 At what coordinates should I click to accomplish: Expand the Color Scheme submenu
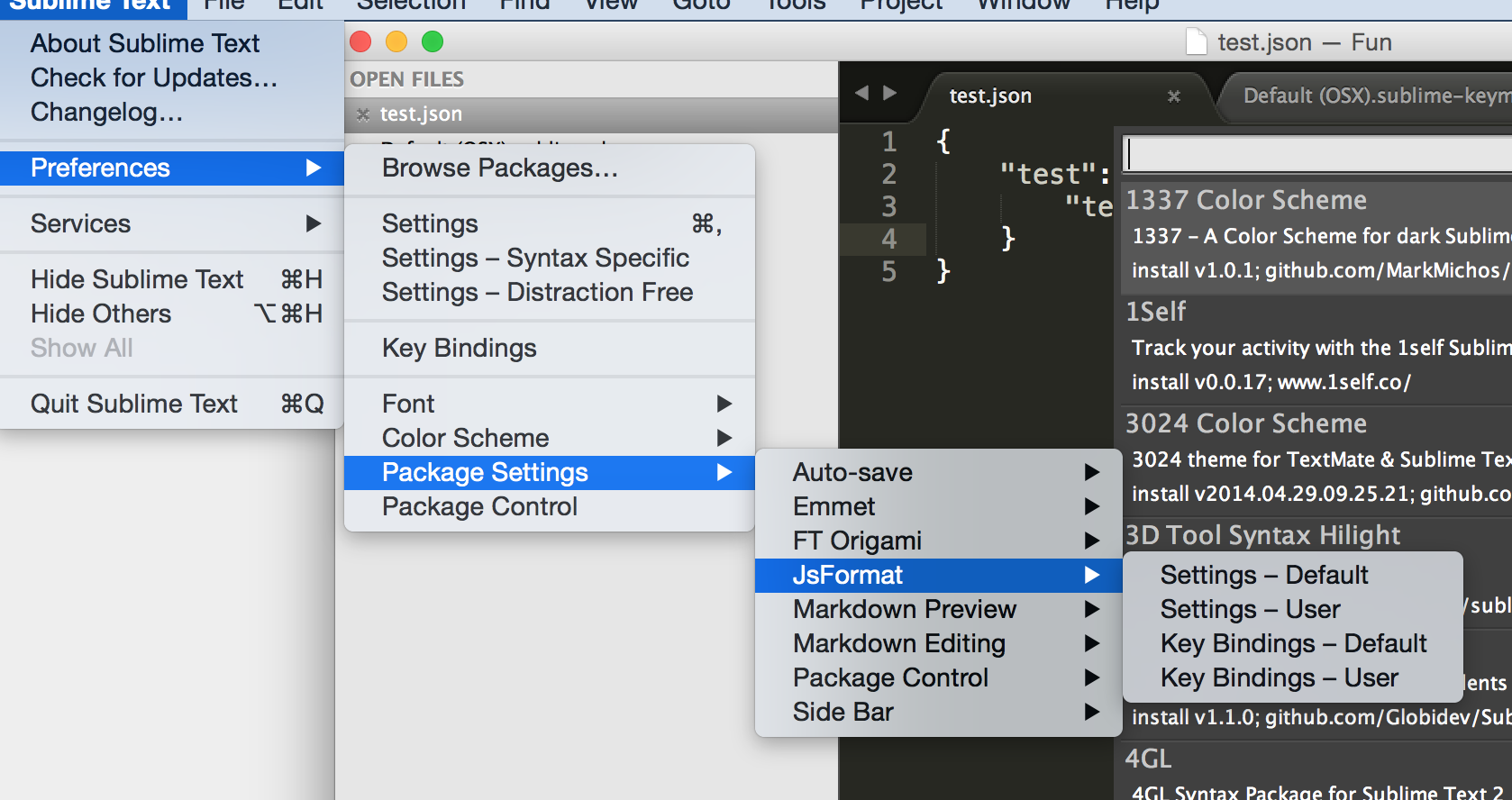coord(549,438)
